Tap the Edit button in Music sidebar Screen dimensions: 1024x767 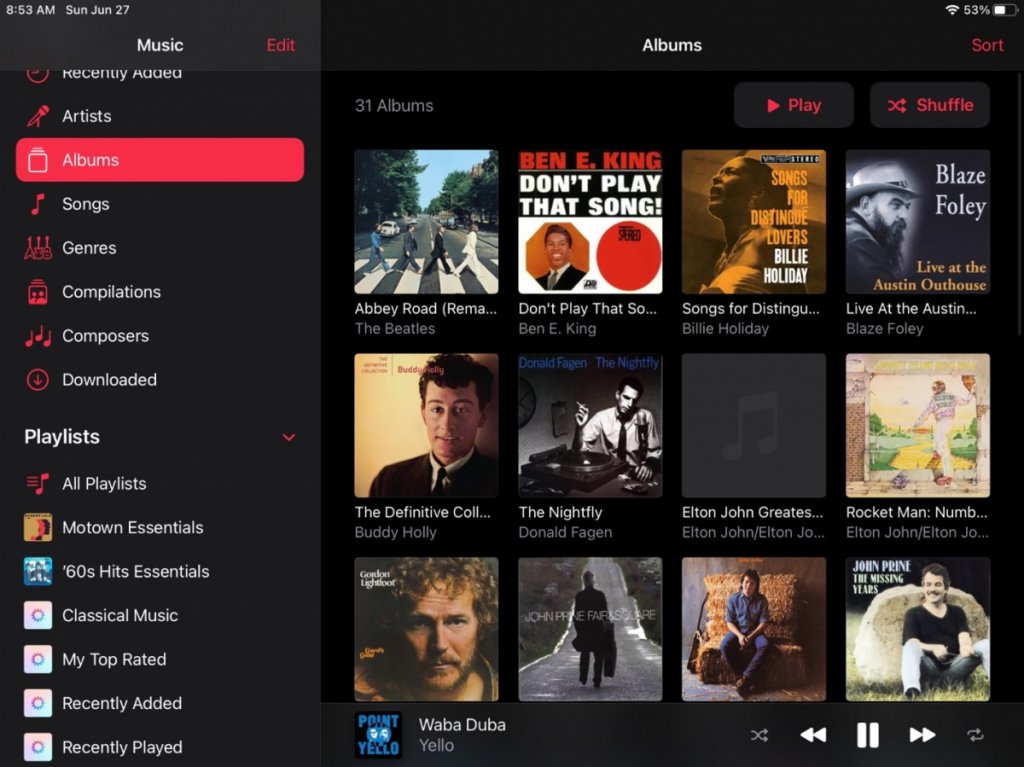[280, 45]
